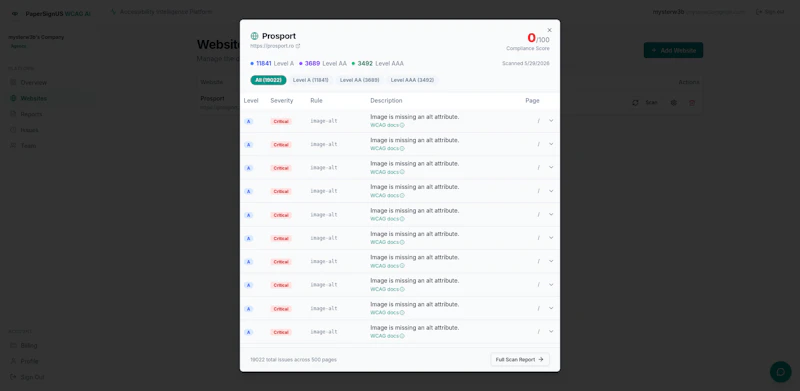The image size is (800, 391).
Task: Click Sign out in the top header
Action: point(770,11)
